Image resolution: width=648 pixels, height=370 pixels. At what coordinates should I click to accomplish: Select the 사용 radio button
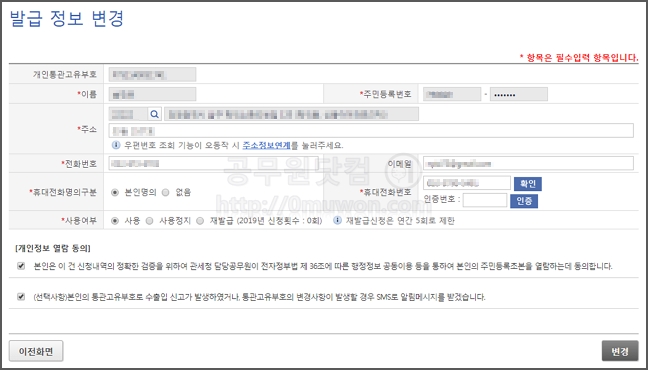(x=115, y=221)
